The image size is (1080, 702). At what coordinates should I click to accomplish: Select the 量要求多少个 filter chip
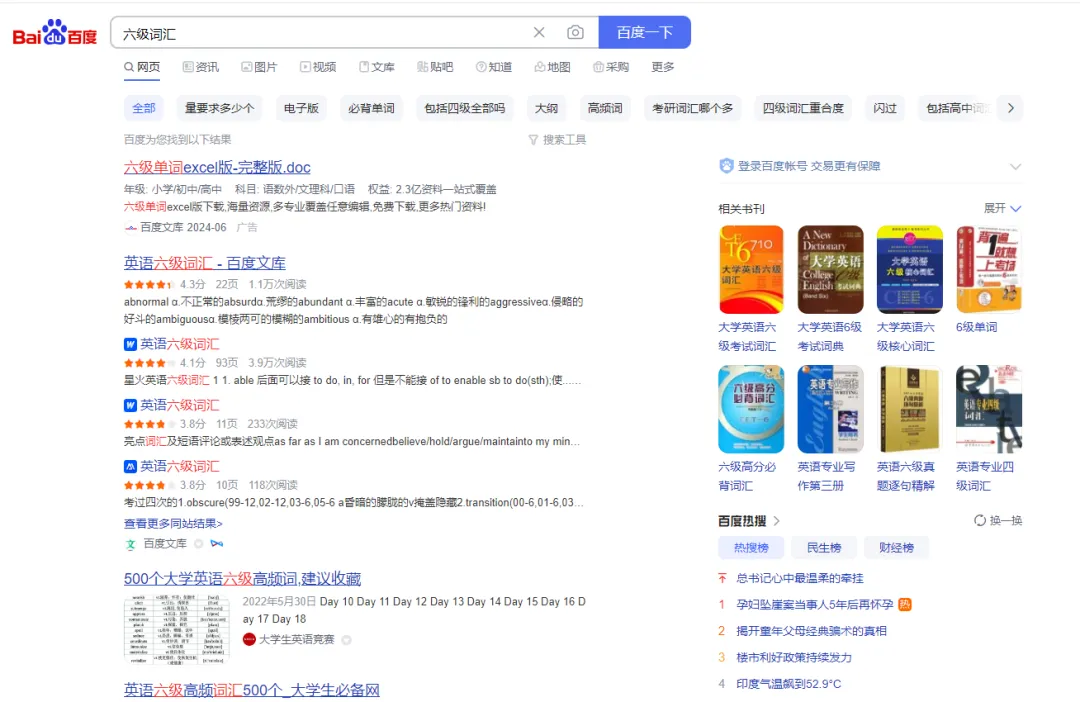tap(219, 108)
